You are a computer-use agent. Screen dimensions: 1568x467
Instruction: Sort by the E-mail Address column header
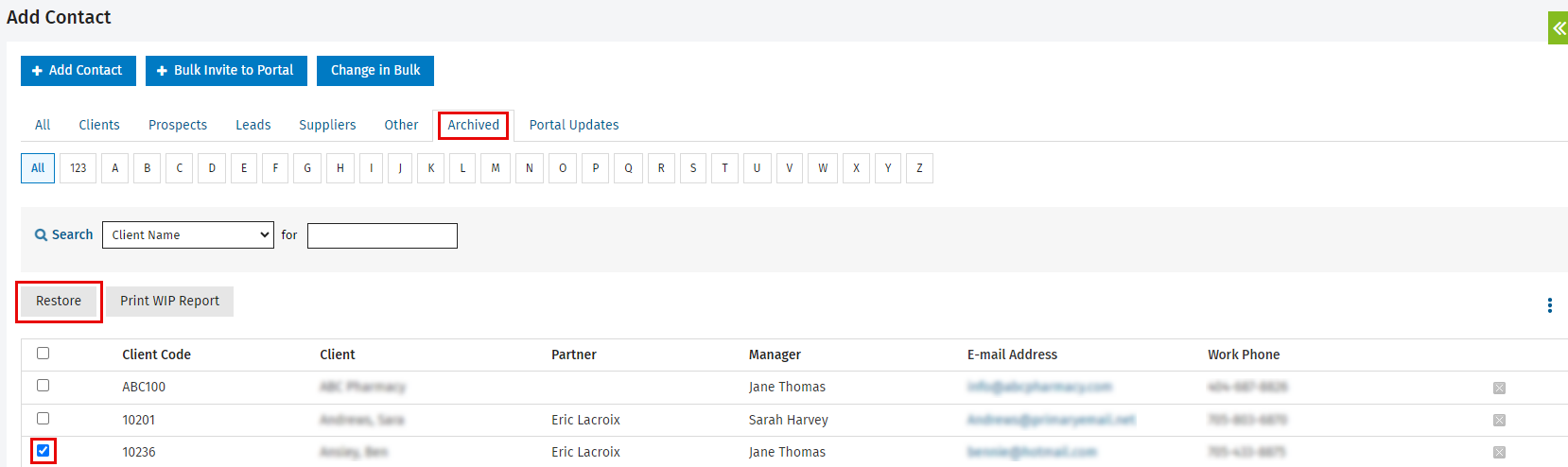(x=1012, y=355)
